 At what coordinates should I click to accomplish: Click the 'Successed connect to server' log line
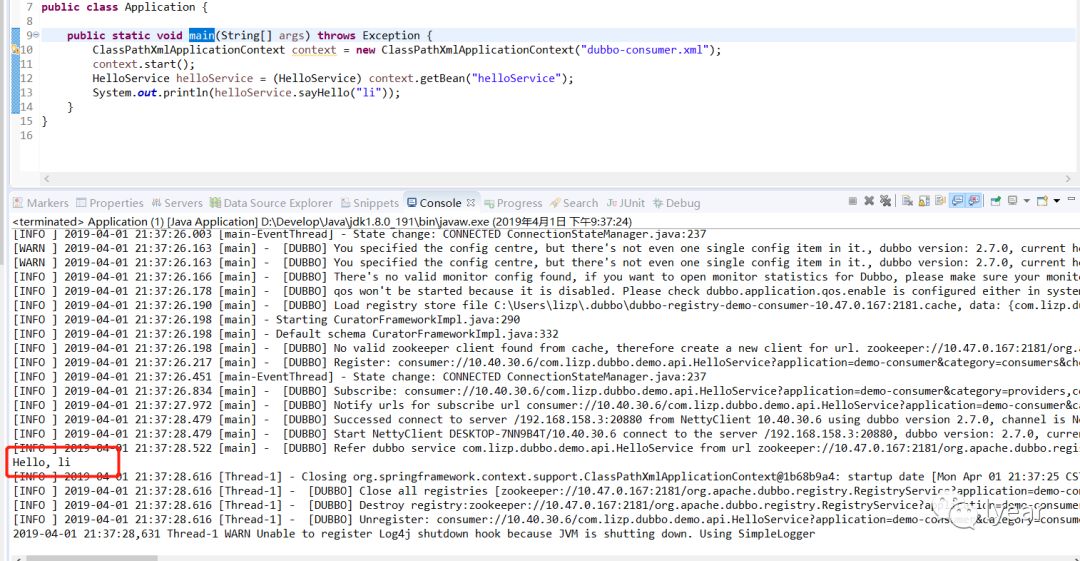pos(546,420)
